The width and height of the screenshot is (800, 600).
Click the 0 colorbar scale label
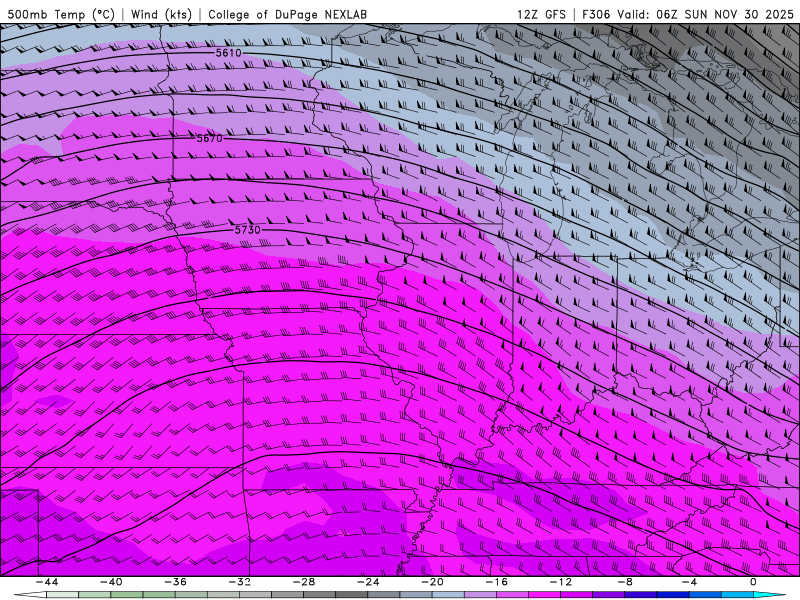[x=753, y=582]
